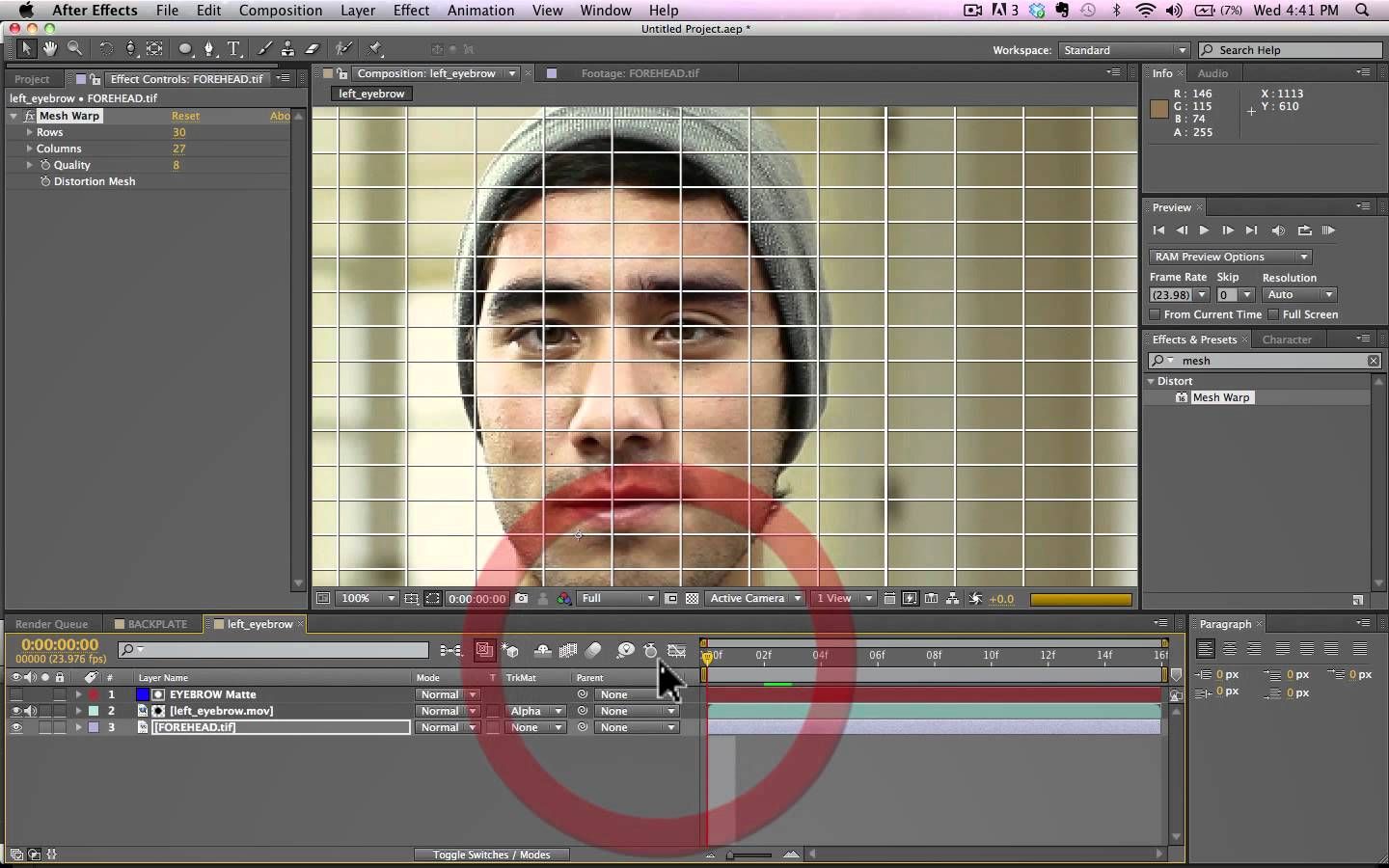This screenshot has width=1389, height=868.
Task: Open the timeline Graph Editor icon
Action: tap(676, 651)
